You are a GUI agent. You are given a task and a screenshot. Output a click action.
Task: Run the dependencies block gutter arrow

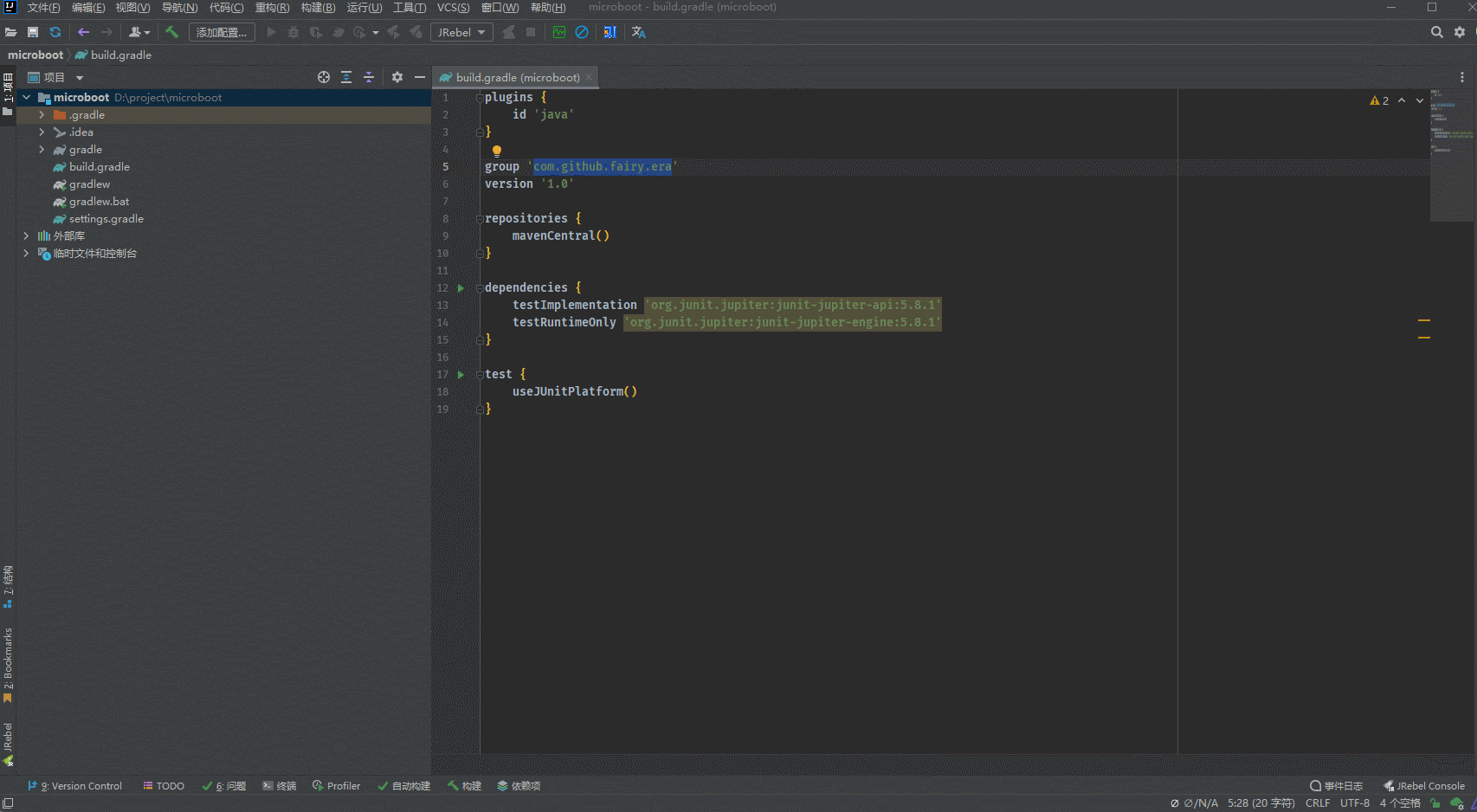(x=461, y=288)
